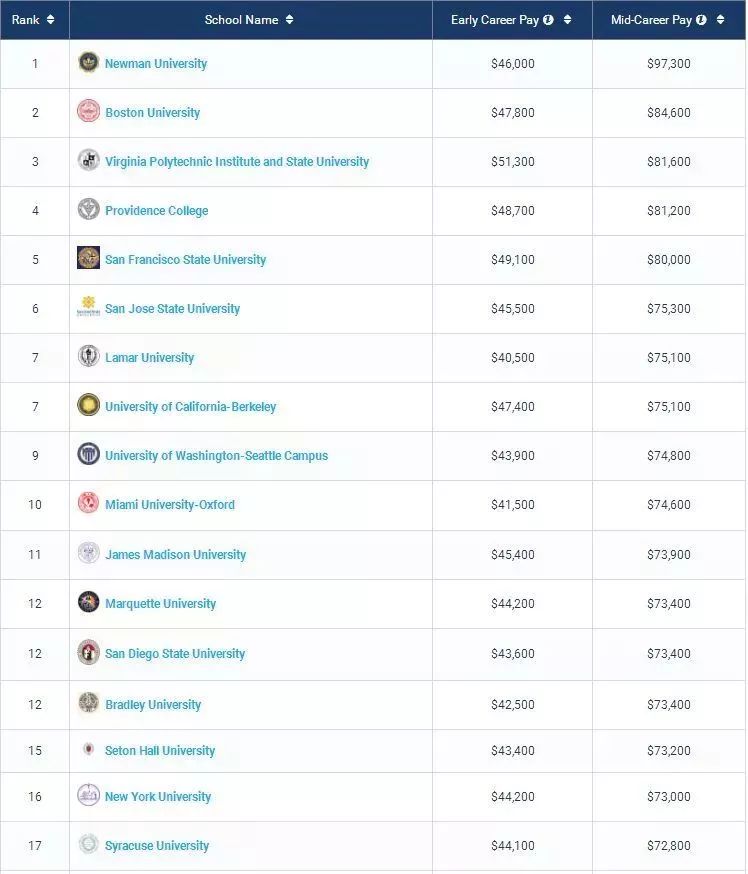Click the San Francisco State University logo
This screenshot has width=748, height=874.
88,259
